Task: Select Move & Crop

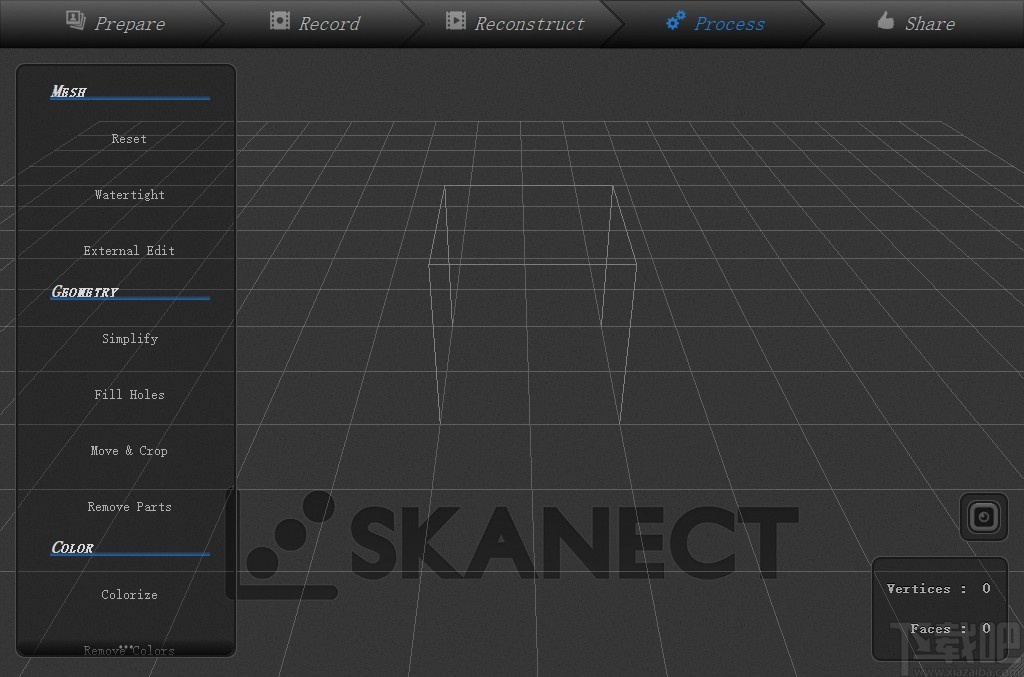Action: (128, 450)
